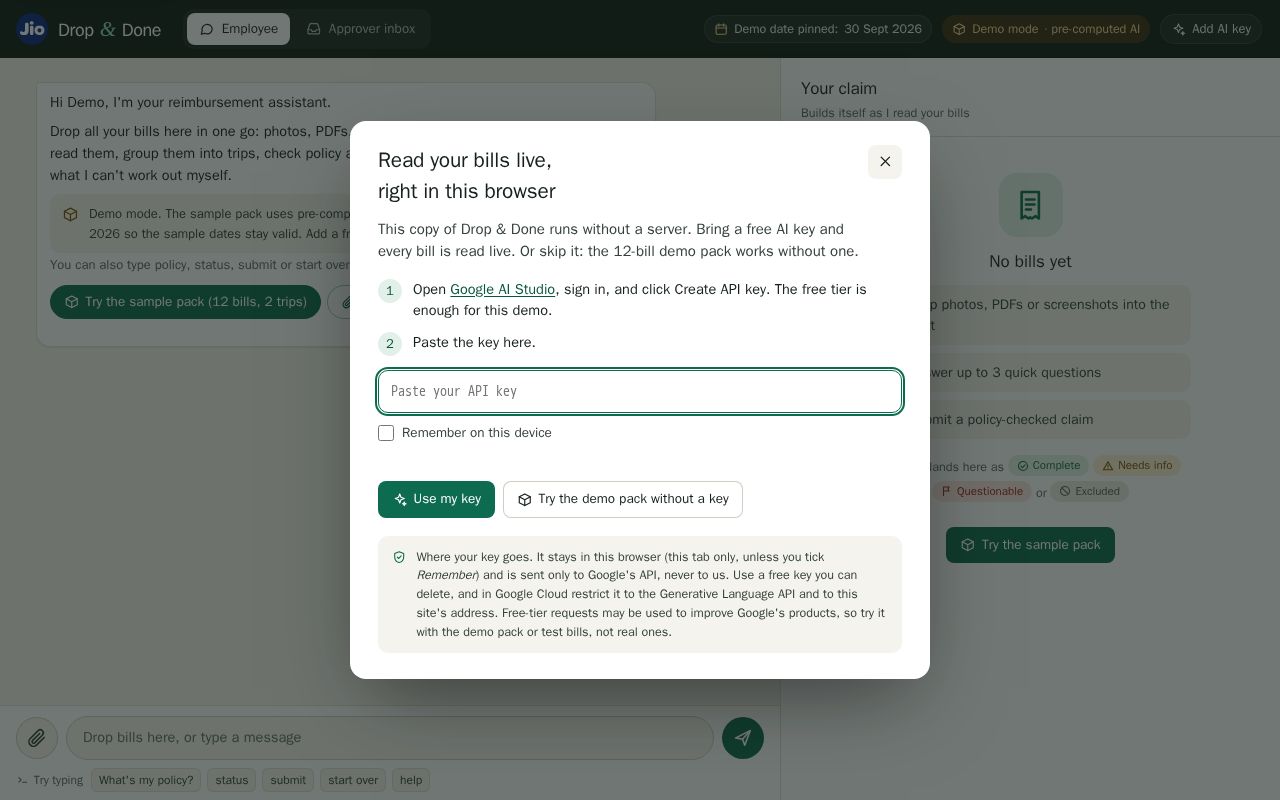Viewport: 1280px width, 800px height.
Task: Click the Jio logo icon
Action: point(32,29)
